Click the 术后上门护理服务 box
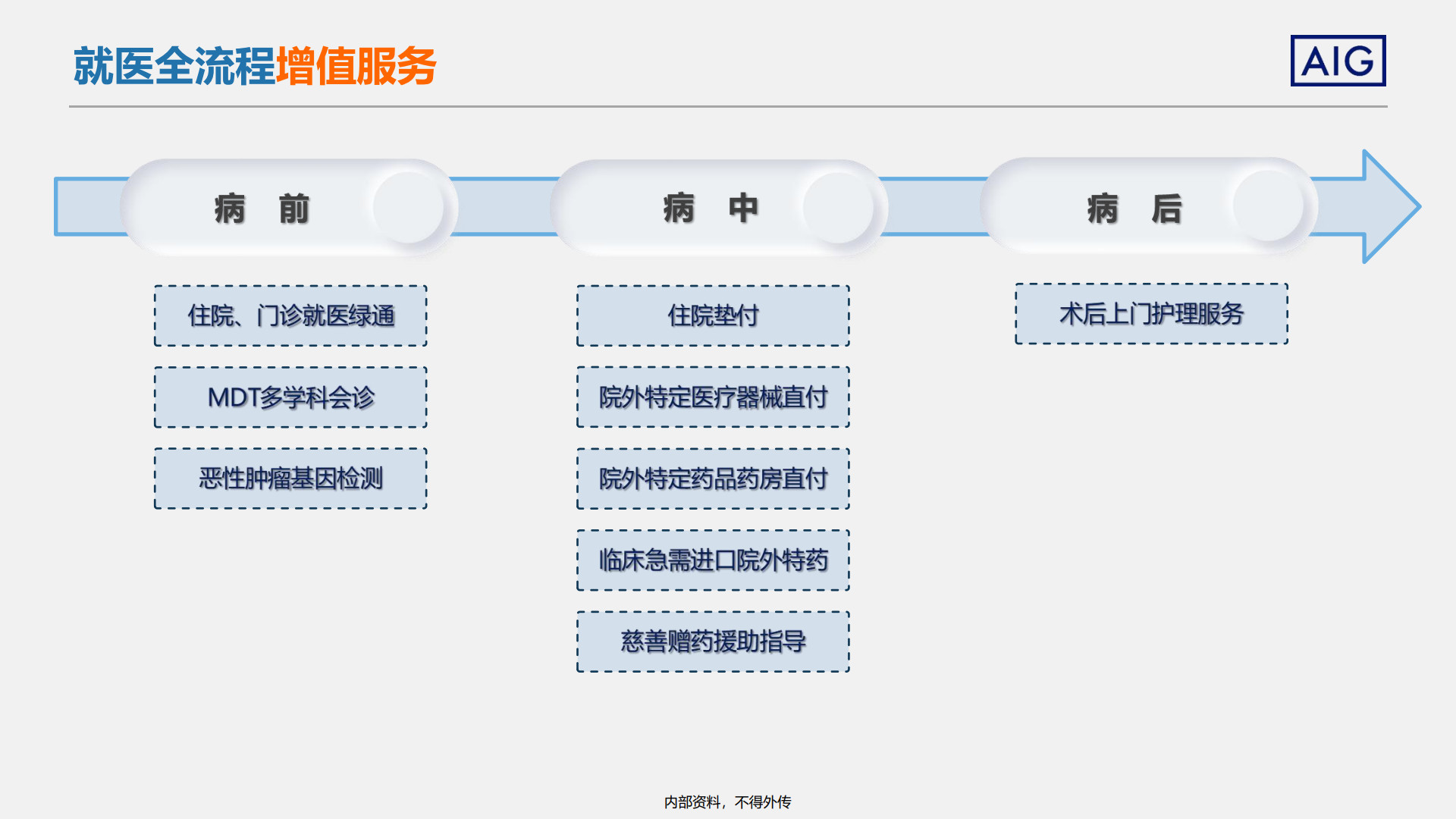 (x=1151, y=314)
